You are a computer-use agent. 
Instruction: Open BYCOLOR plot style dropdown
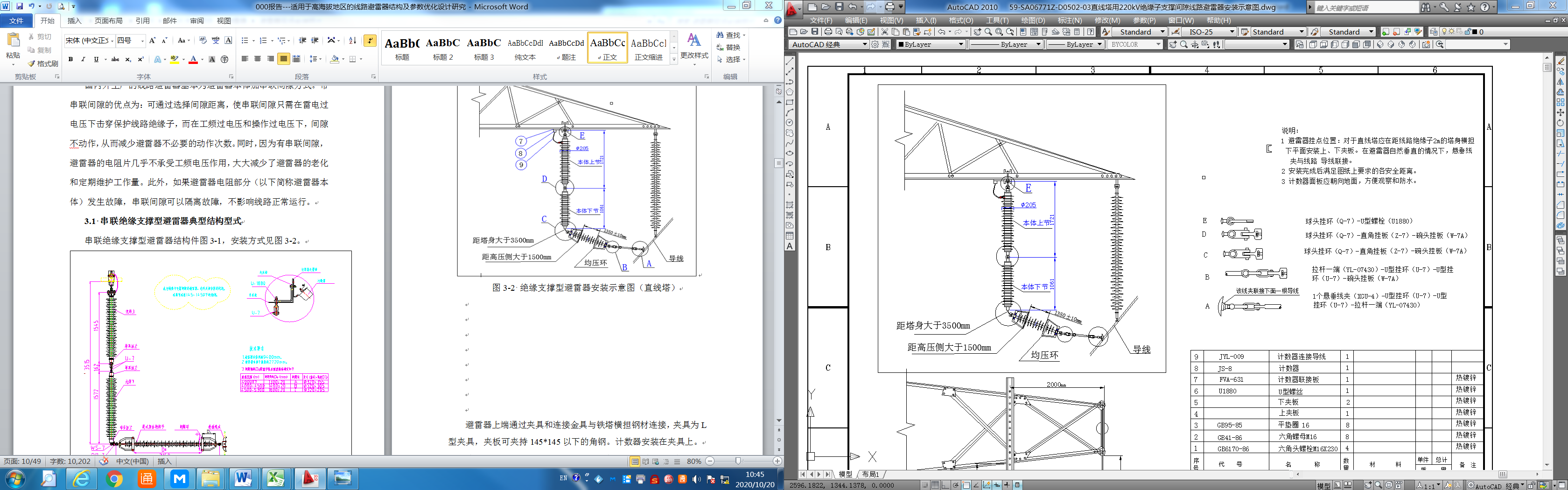coord(1134,44)
